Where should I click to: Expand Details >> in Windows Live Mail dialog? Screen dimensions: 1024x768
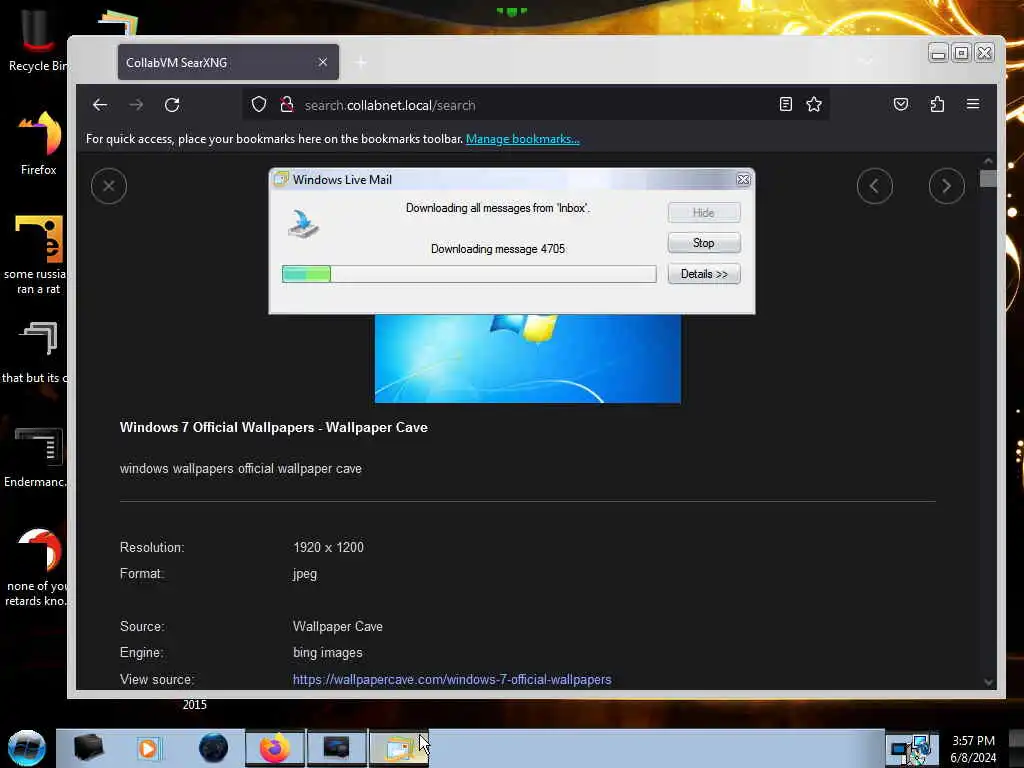click(x=704, y=274)
